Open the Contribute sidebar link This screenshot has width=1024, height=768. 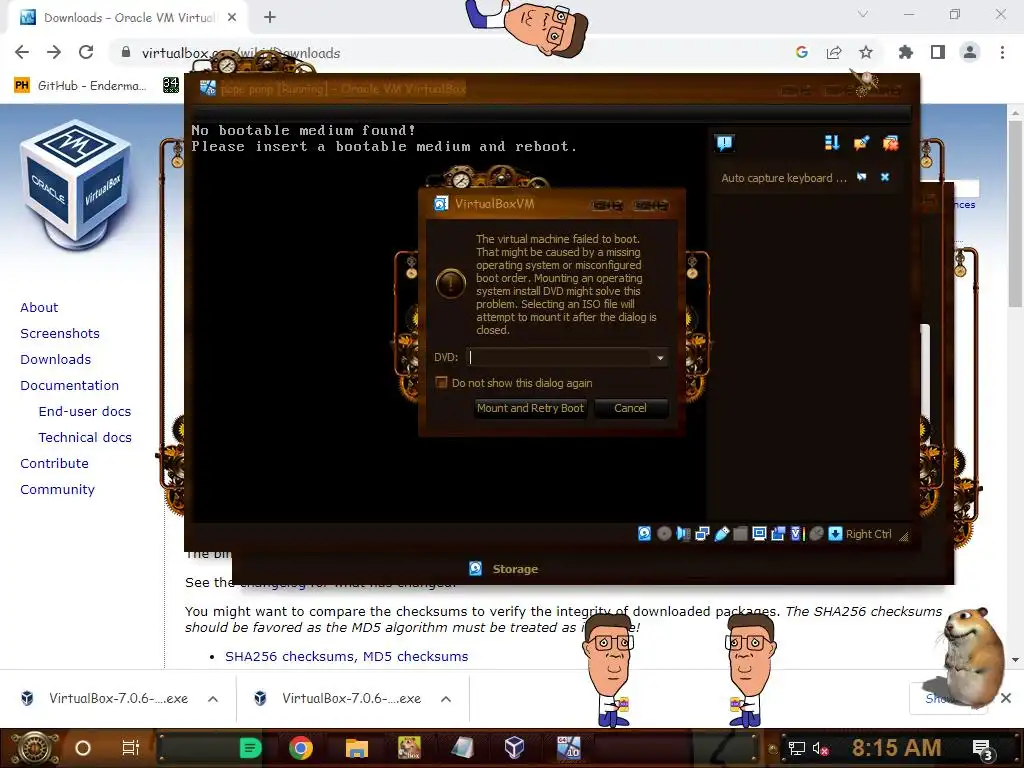click(54, 464)
